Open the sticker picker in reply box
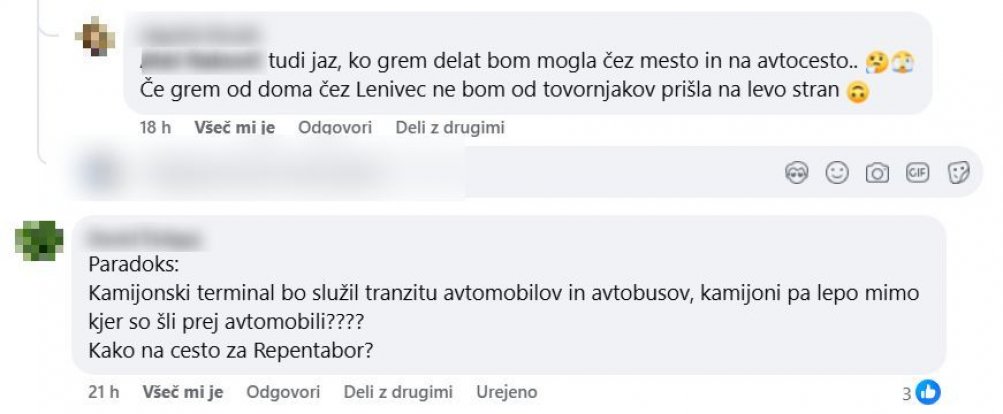 click(958, 173)
